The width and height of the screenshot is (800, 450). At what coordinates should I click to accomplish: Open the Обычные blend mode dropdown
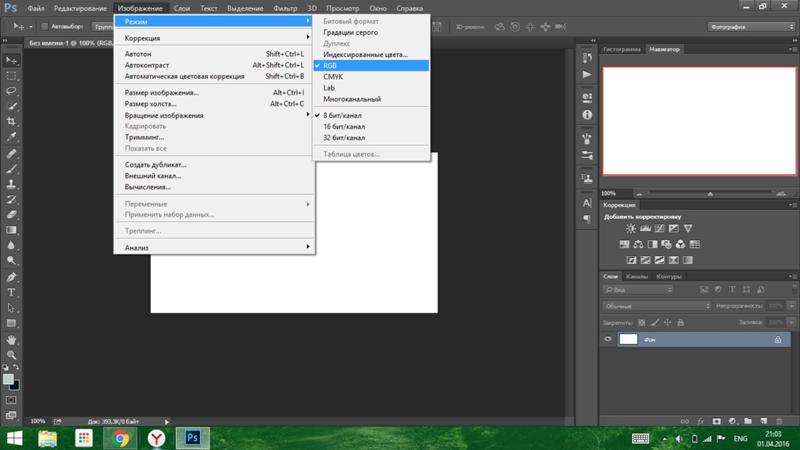[657, 306]
